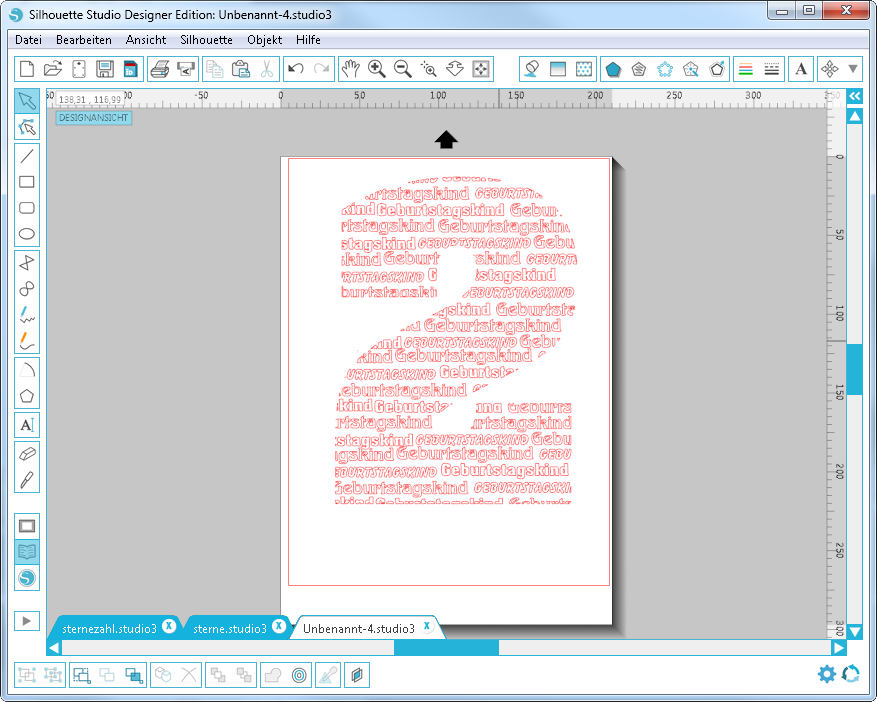Close the Unbenannt-4.studio3 tab
Screen dimensions: 877x702
pos(427,627)
